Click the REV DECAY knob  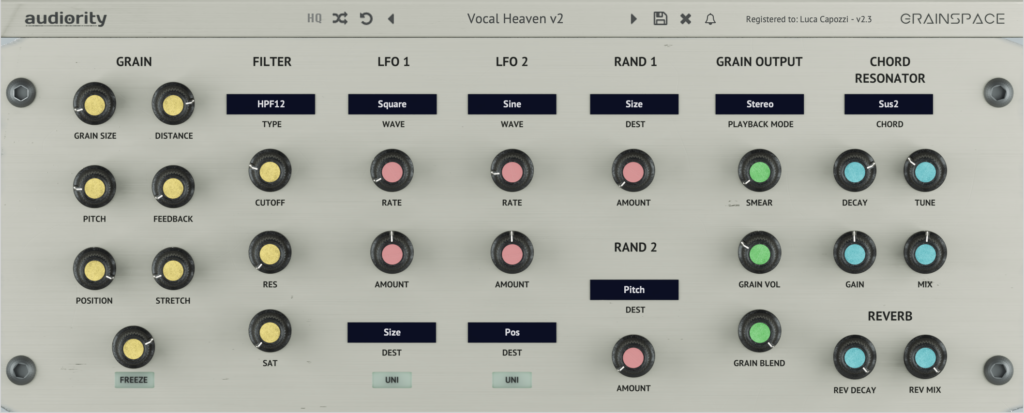(x=855, y=357)
